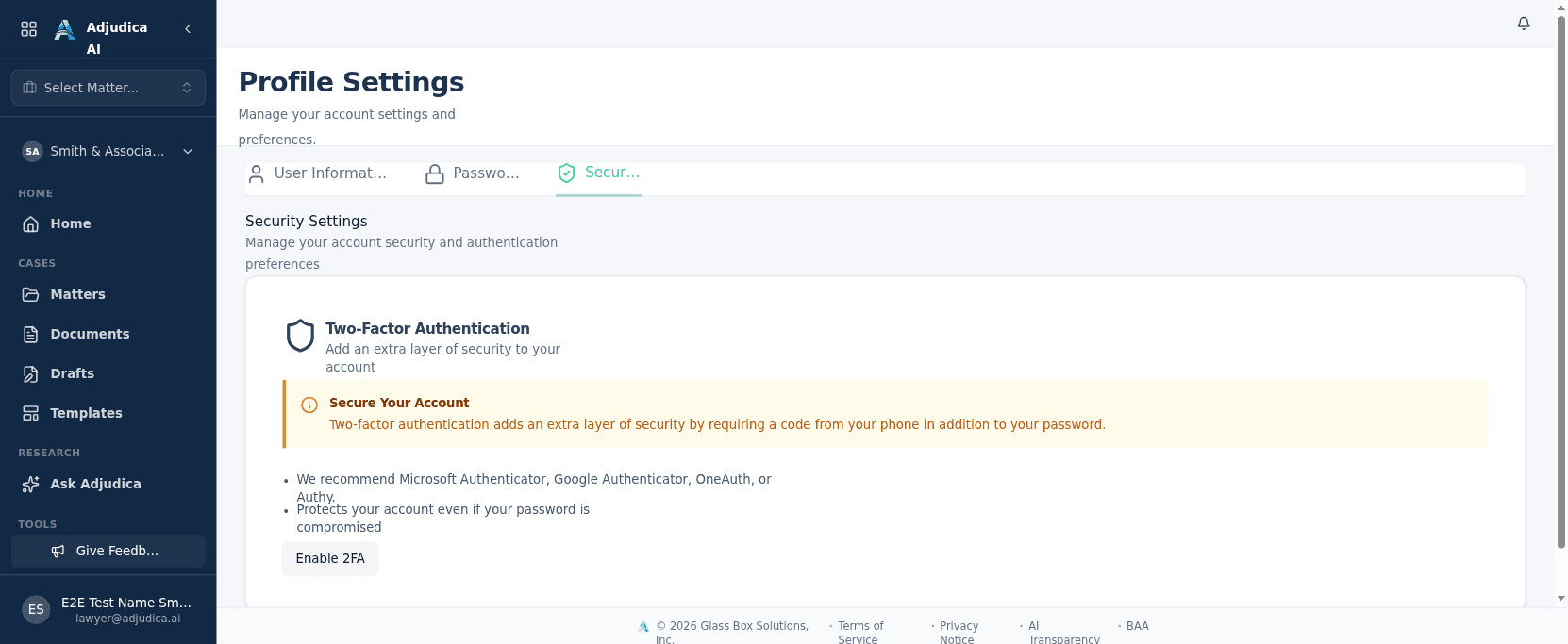1568x644 pixels.
Task: Click the Drafts pencil-page icon
Action: tap(31, 373)
